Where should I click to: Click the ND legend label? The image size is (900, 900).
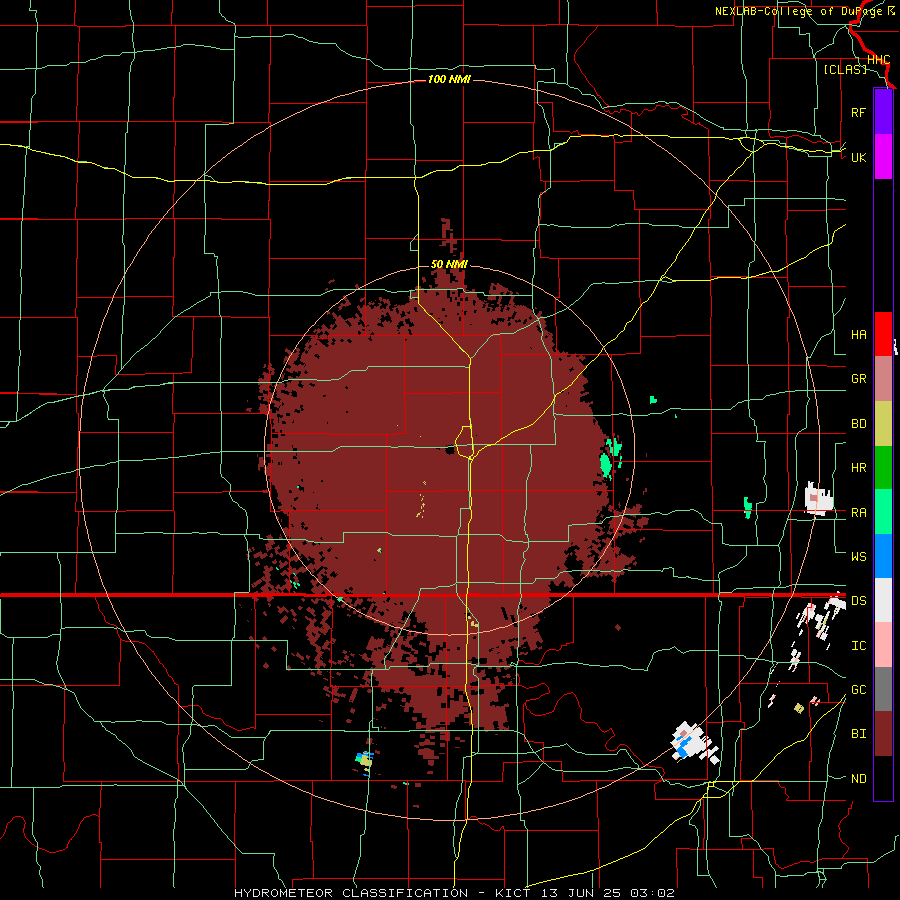tap(858, 779)
